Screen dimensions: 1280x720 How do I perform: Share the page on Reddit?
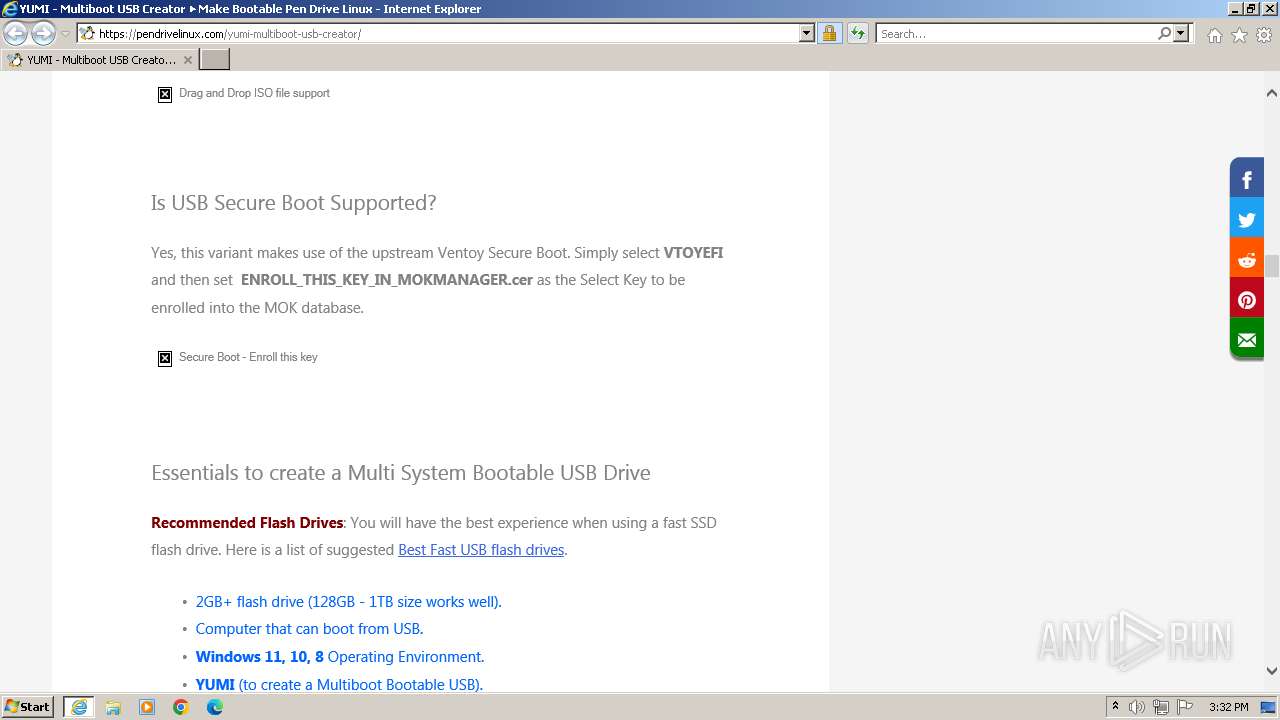coord(1247,260)
